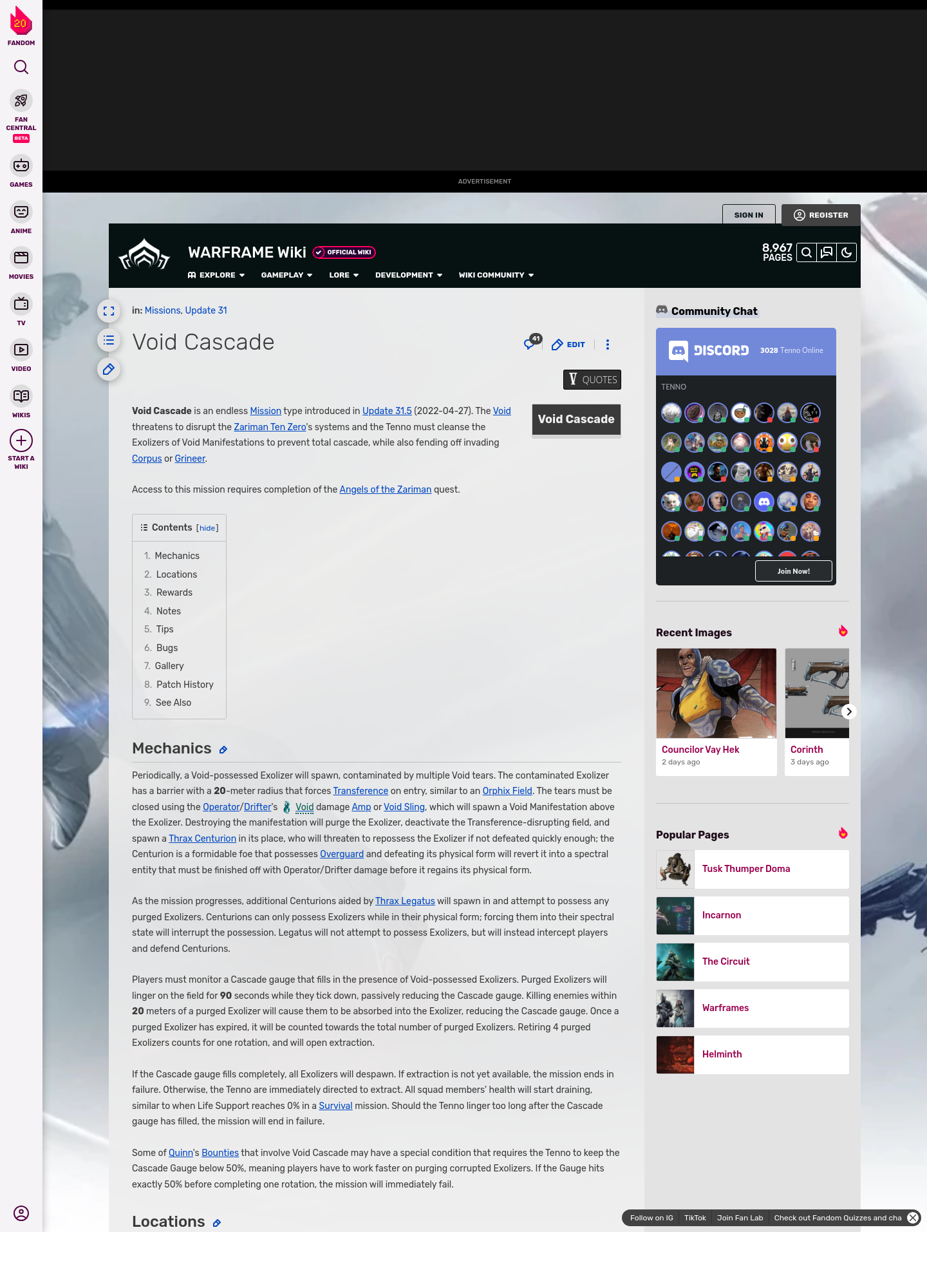Click the page Edit button
Viewport: 927px width, 1288px height.
coord(568,345)
